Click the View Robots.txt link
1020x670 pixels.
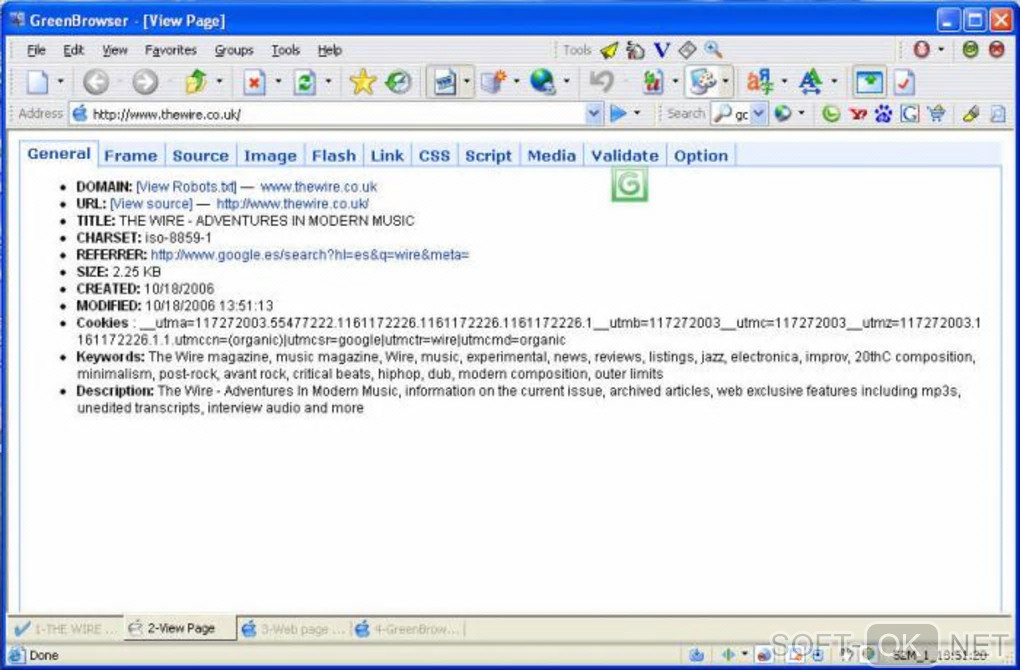point(186,187)
